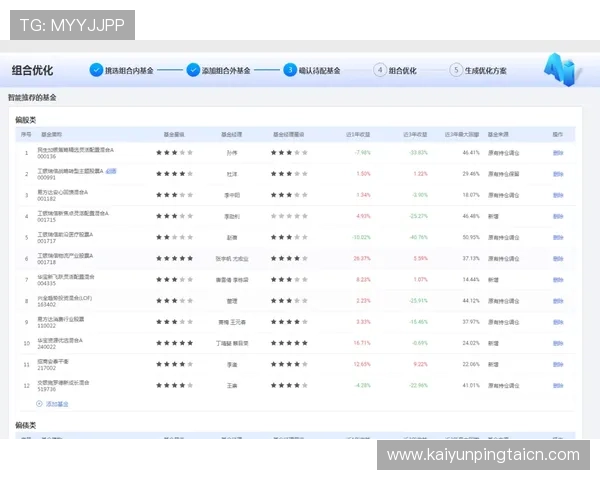
Task: Select the 生成优化方案 step label
Action: click(x=486, y=70)
